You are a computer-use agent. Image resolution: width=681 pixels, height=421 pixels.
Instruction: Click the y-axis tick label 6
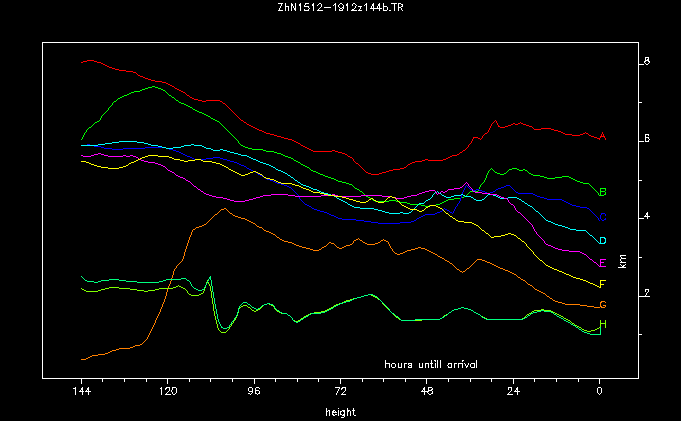[647, 139]
